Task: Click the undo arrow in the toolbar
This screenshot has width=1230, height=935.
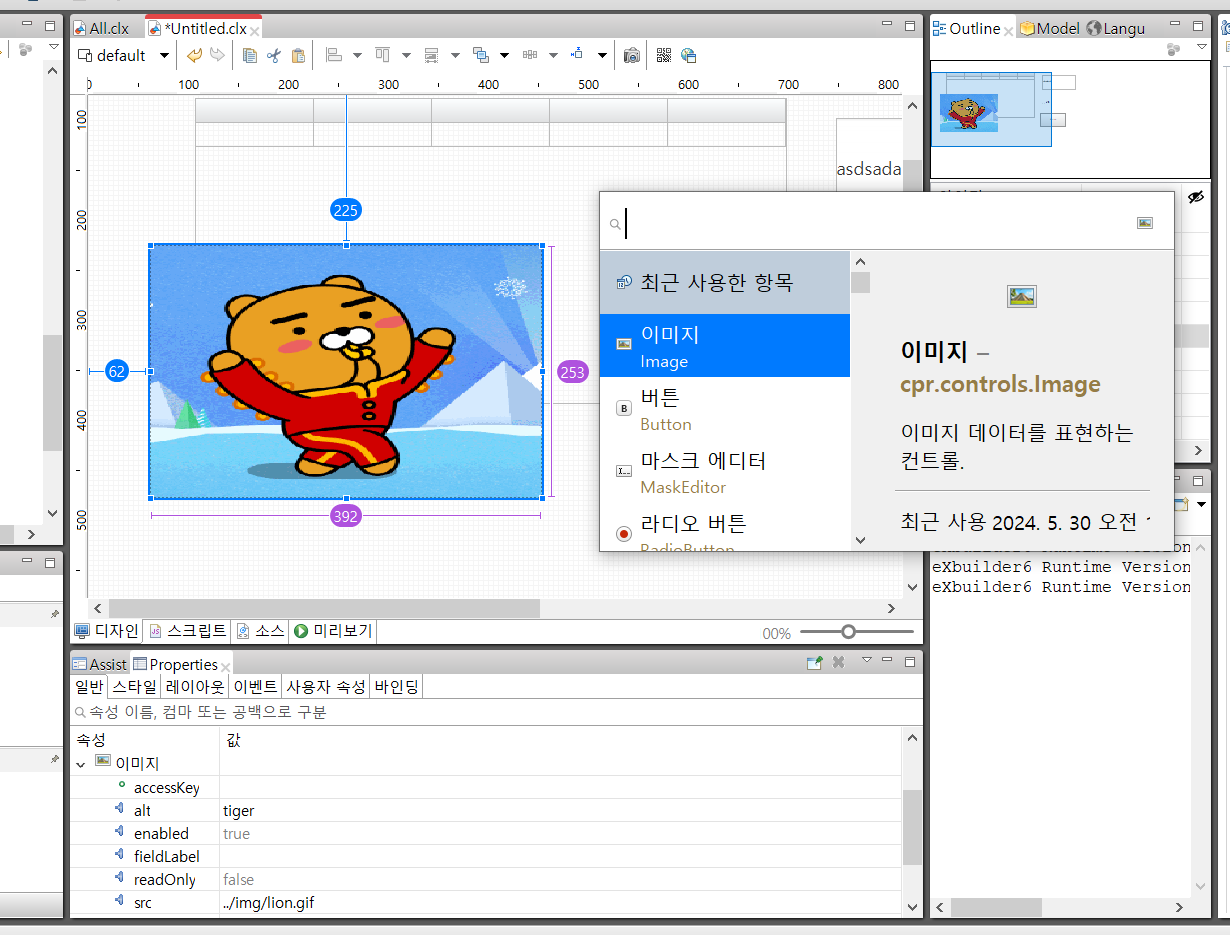Action: coord(195,55)
